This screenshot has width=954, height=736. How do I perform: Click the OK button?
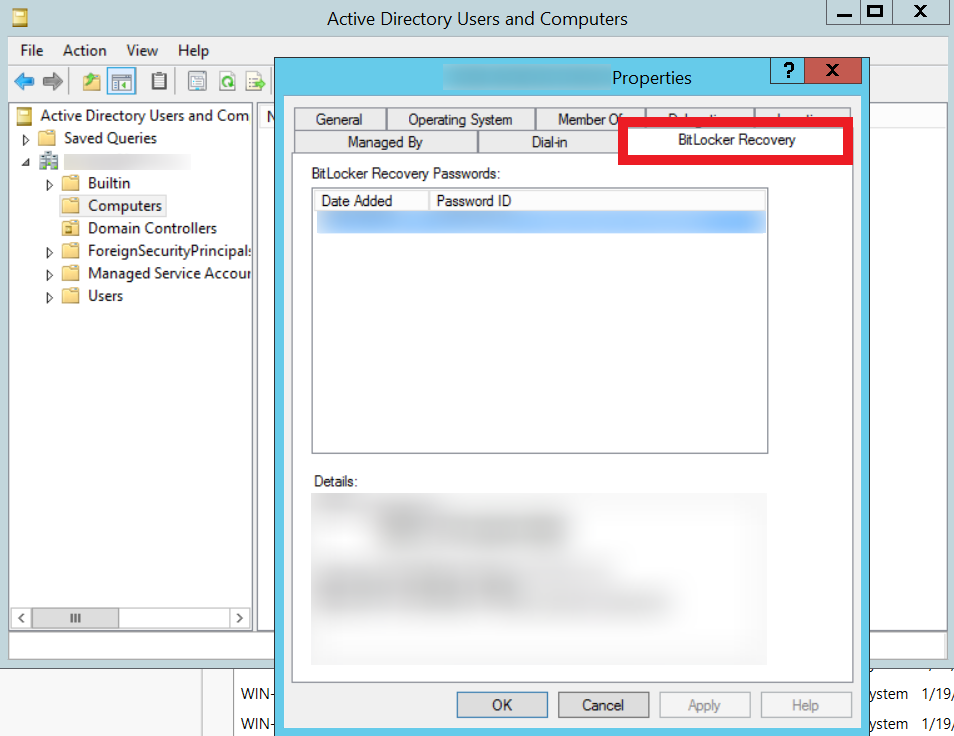[501, 704]
